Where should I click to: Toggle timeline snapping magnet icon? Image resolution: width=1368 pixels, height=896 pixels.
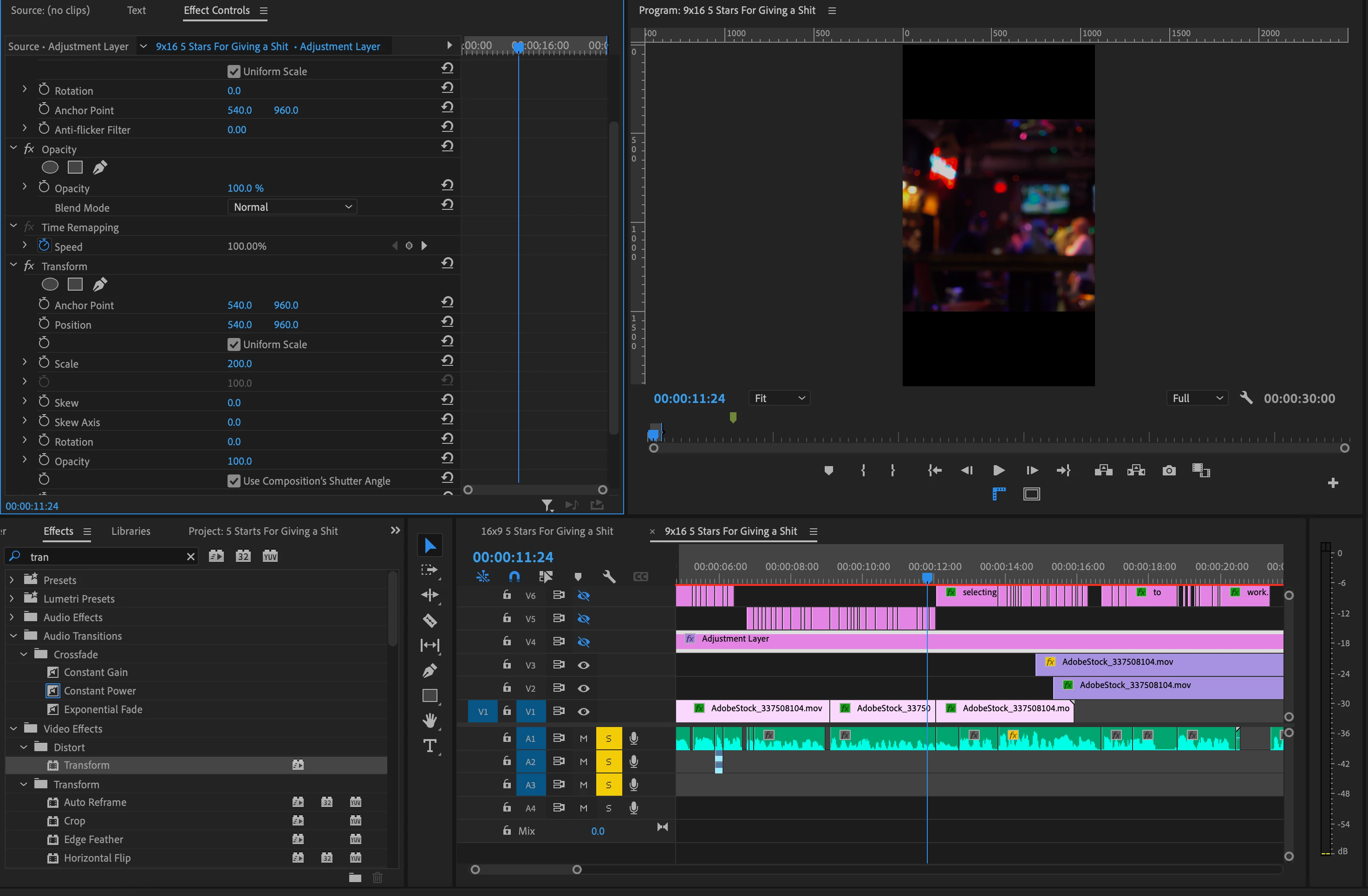click(x=515, y=577)
